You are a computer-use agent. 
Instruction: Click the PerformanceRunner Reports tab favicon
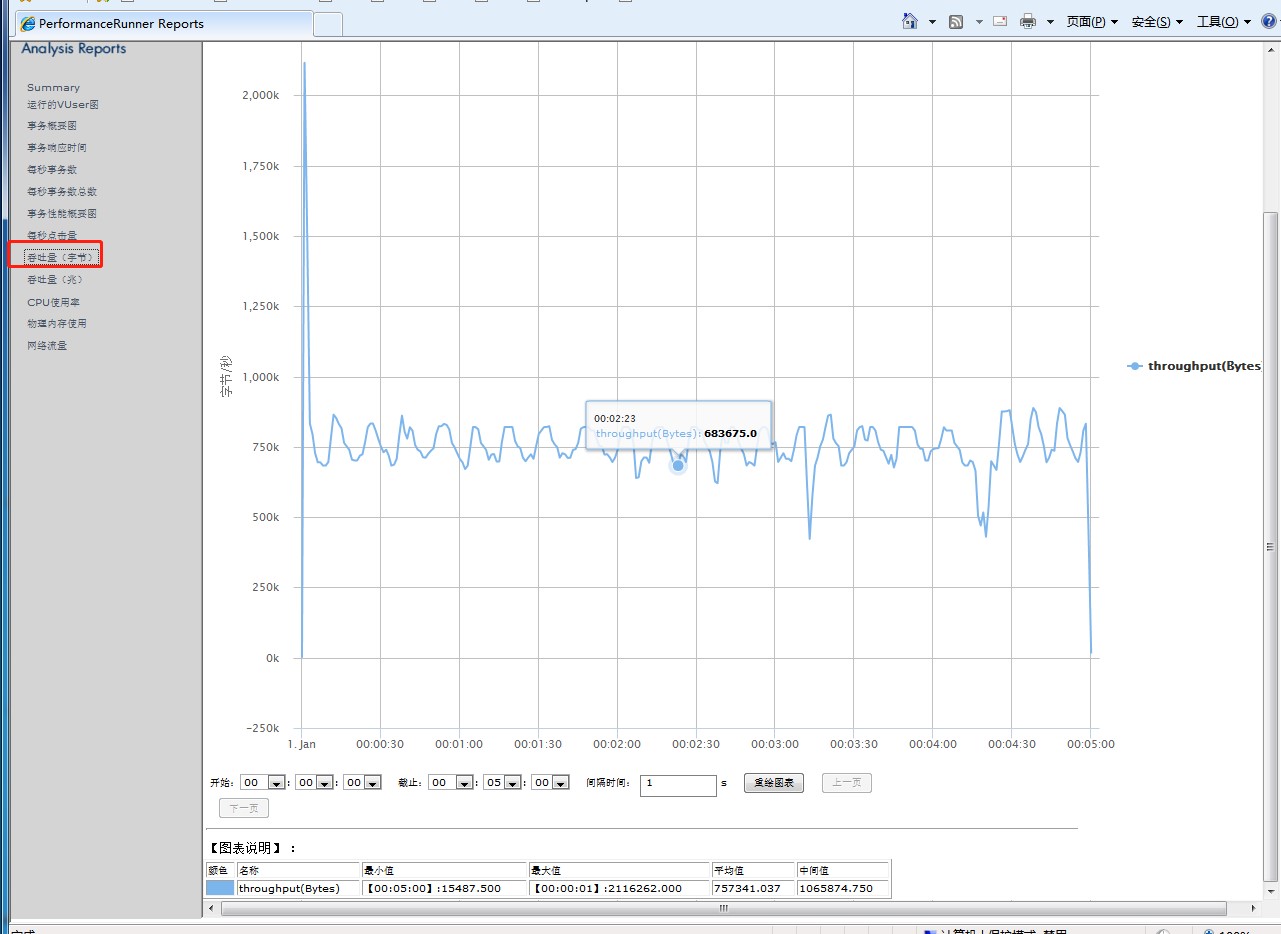[28, 24]
